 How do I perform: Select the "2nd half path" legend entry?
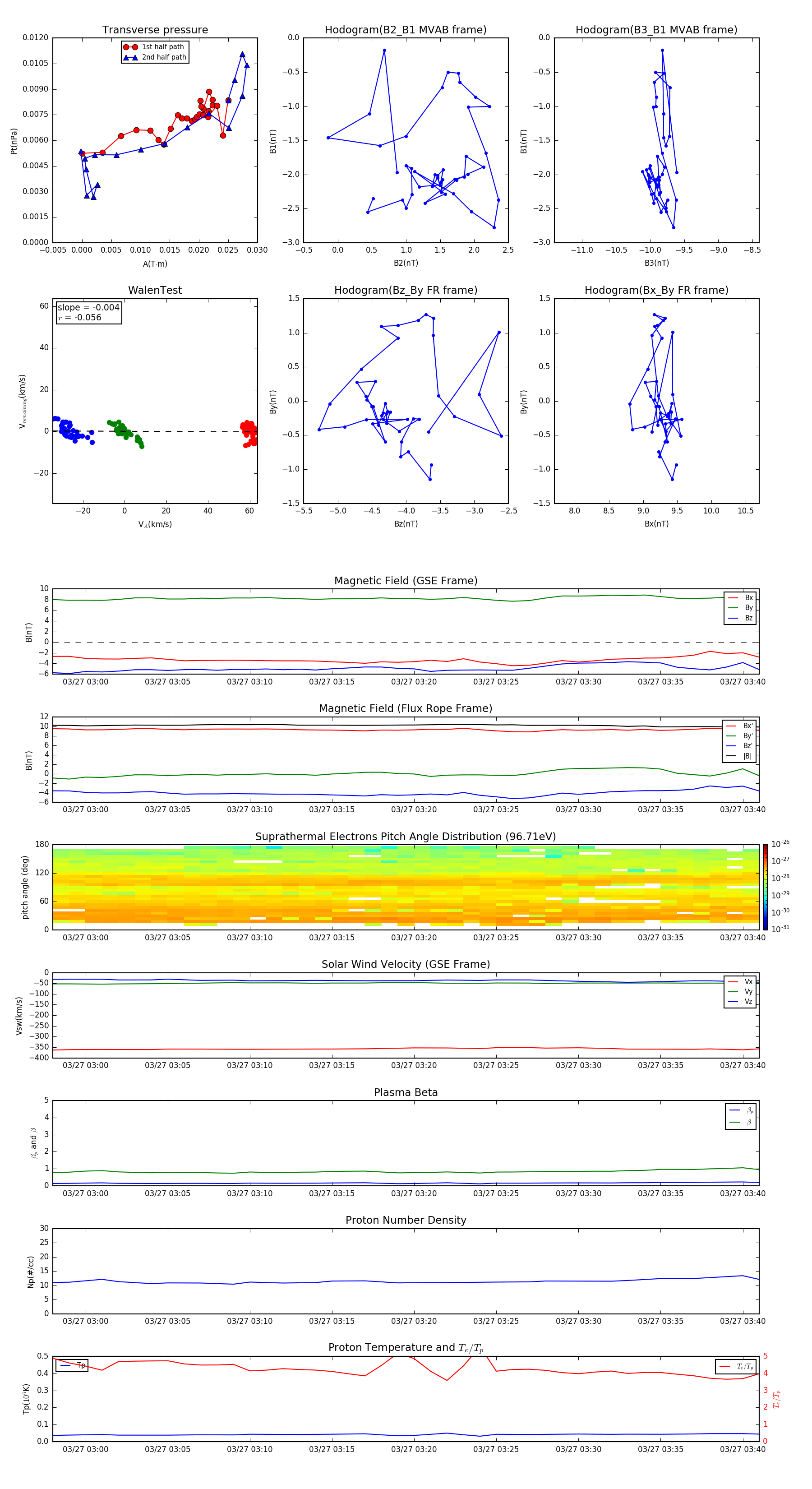coord(154,57)
